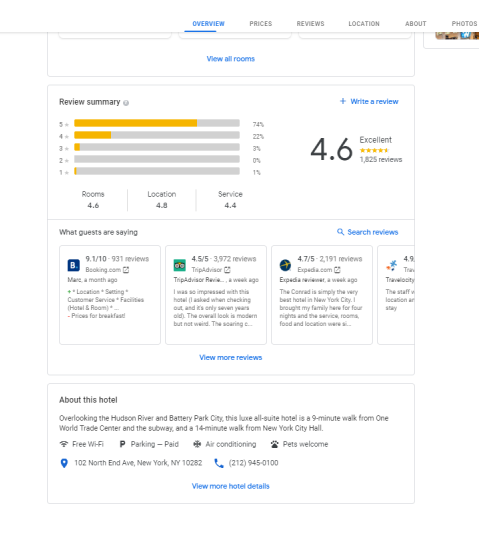479x536 pixels.
Task: Click the Parking P icon
Action: coord(122,444)
